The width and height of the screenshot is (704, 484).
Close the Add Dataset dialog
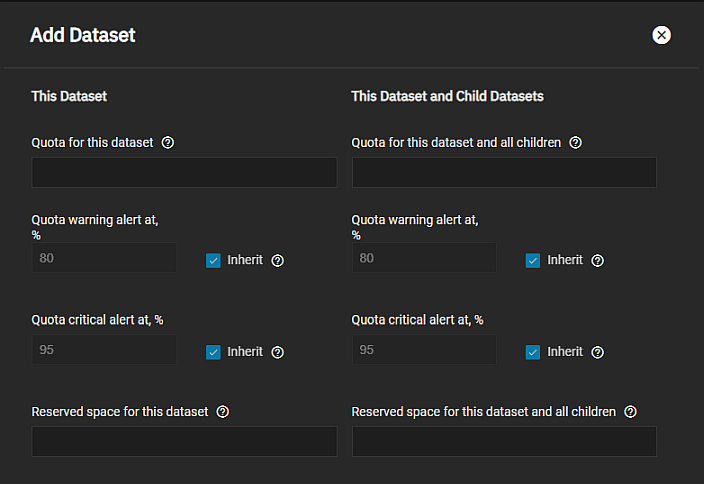(x=661, y=35)
